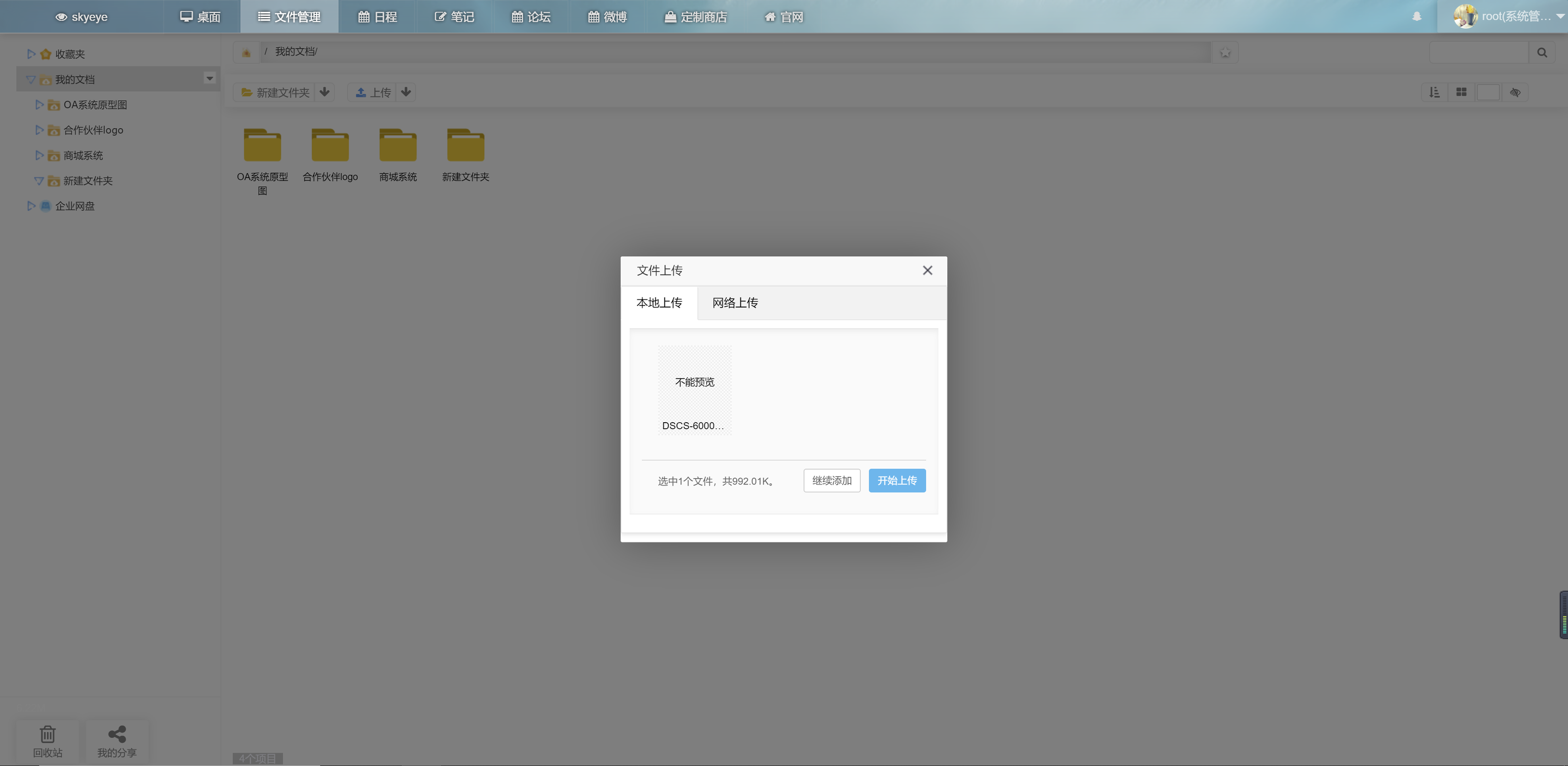
Task: Open My Share icon at bottom
Action: [116, 735]
